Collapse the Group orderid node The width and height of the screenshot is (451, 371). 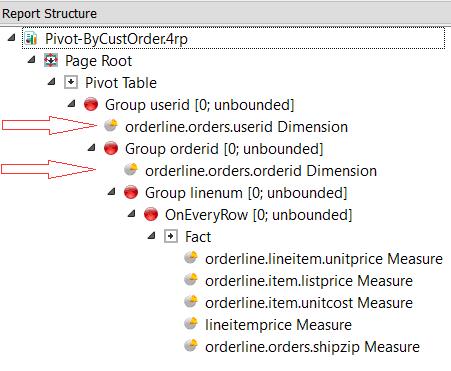pyautogui.click(x=92, y=148)
